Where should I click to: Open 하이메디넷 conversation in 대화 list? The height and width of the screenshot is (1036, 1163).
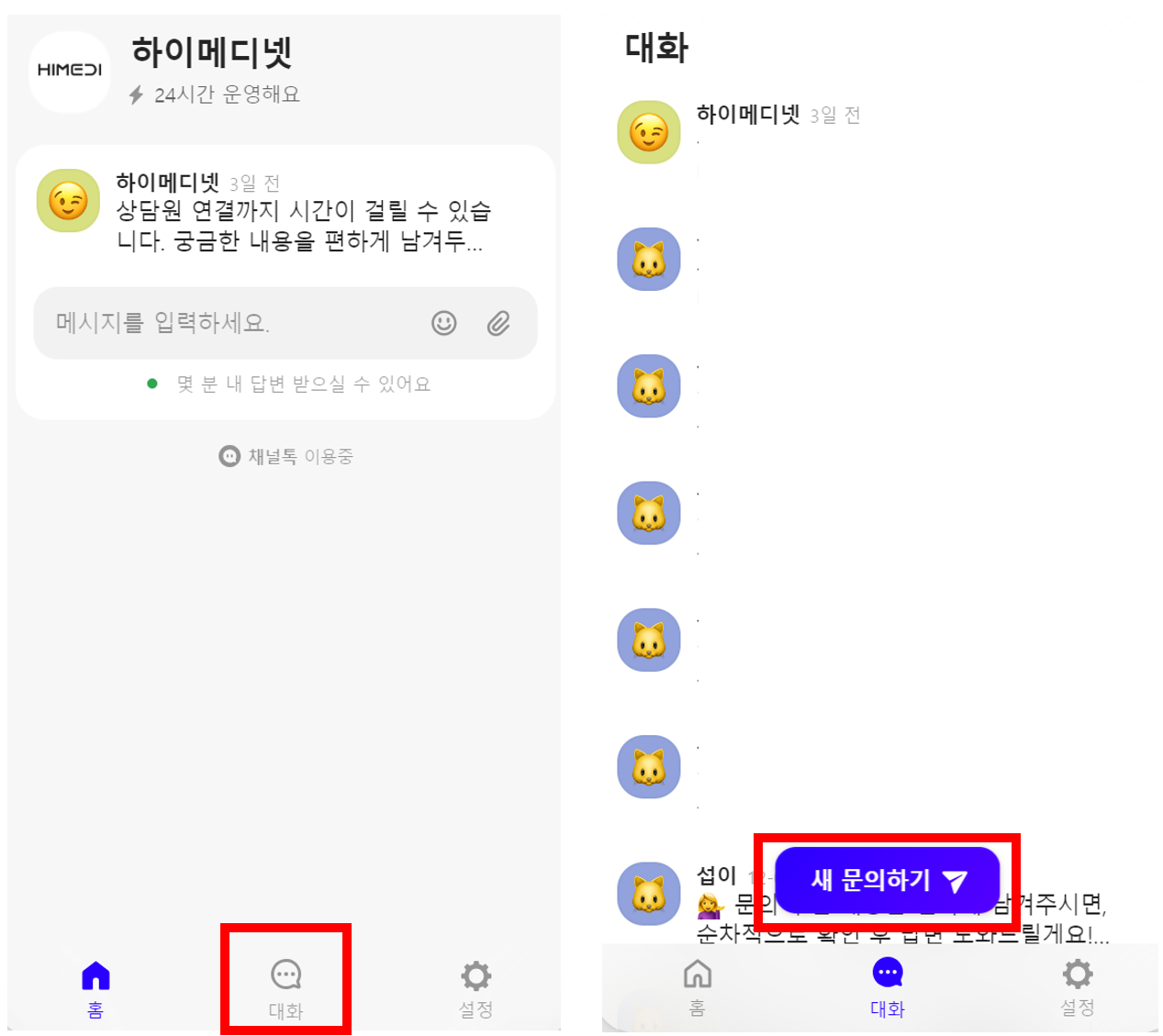click(881, 133)
